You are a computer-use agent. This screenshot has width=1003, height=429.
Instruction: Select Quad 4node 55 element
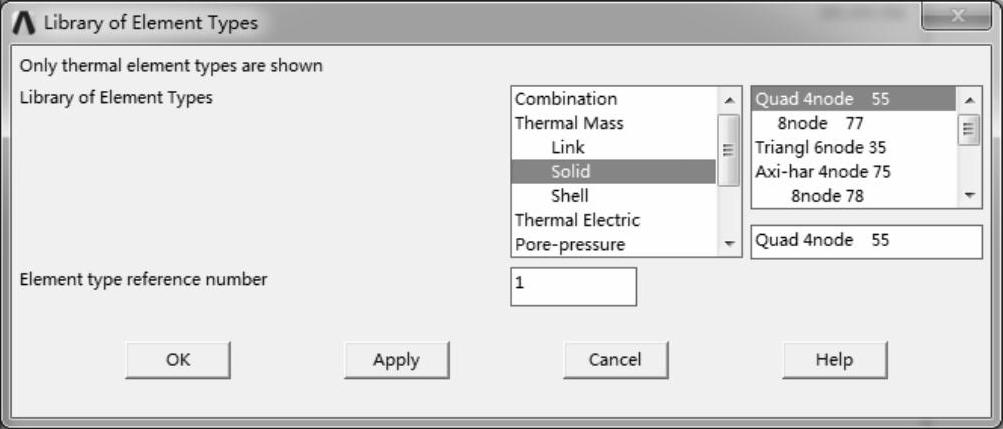(822, 99)
